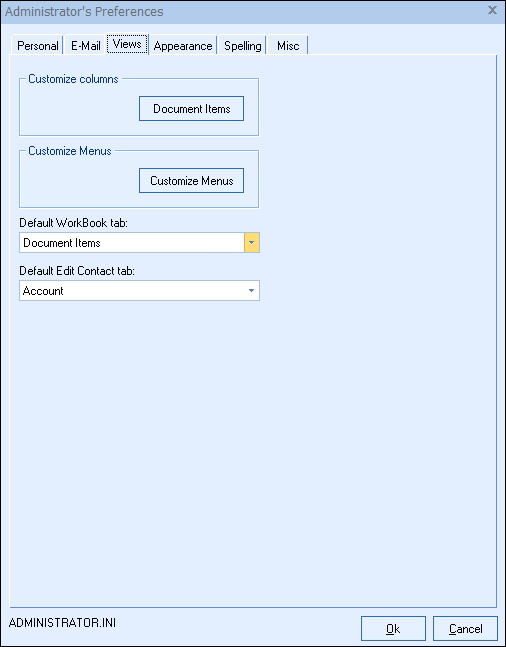Screen dimensions: 506x647
Task: Click the Default Edit Contact tab label
Action: 77,271
